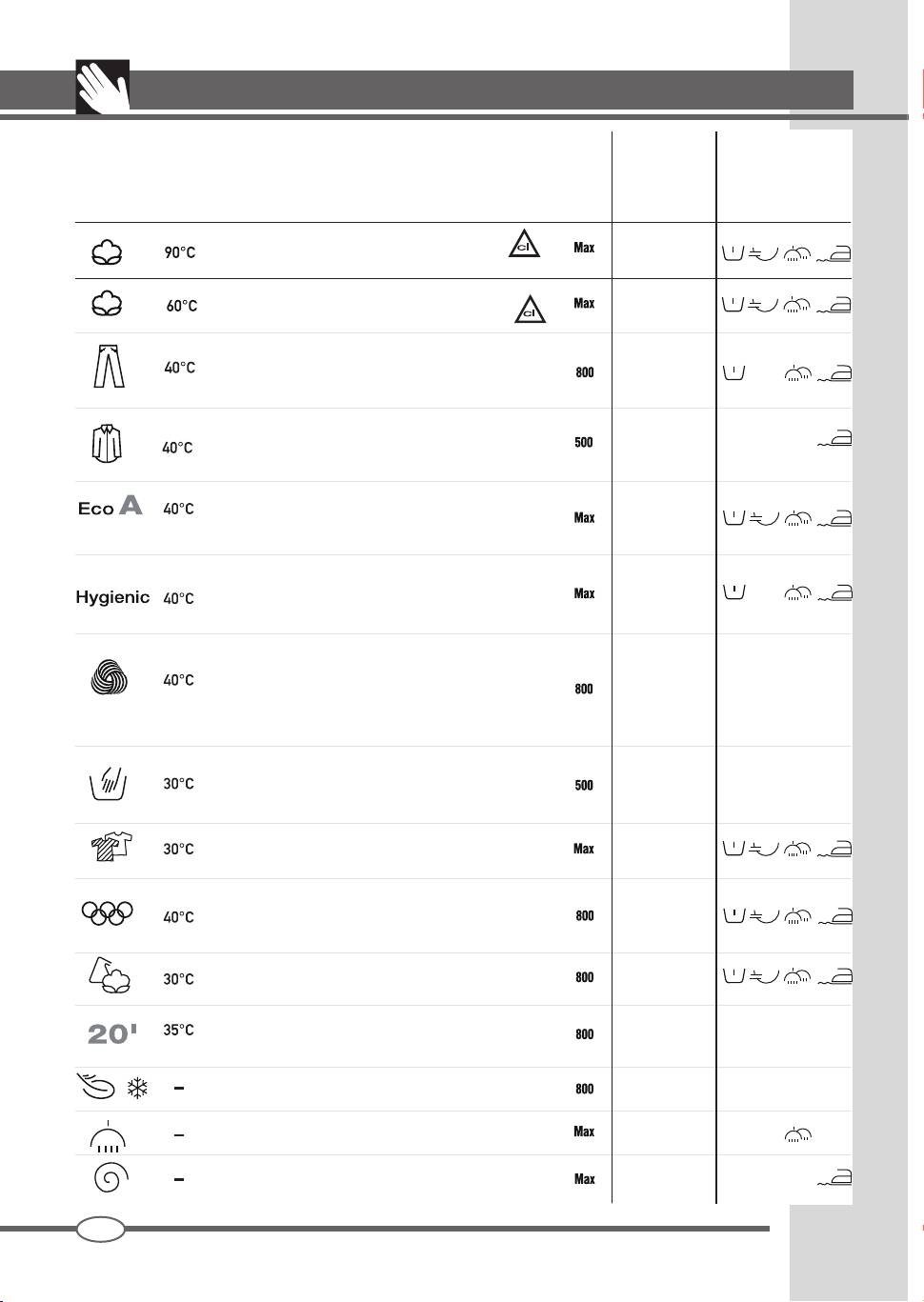Click the mixed T-shirts program icon
The width and height of the screenshot is (924, 1302).
coord(109,847)
